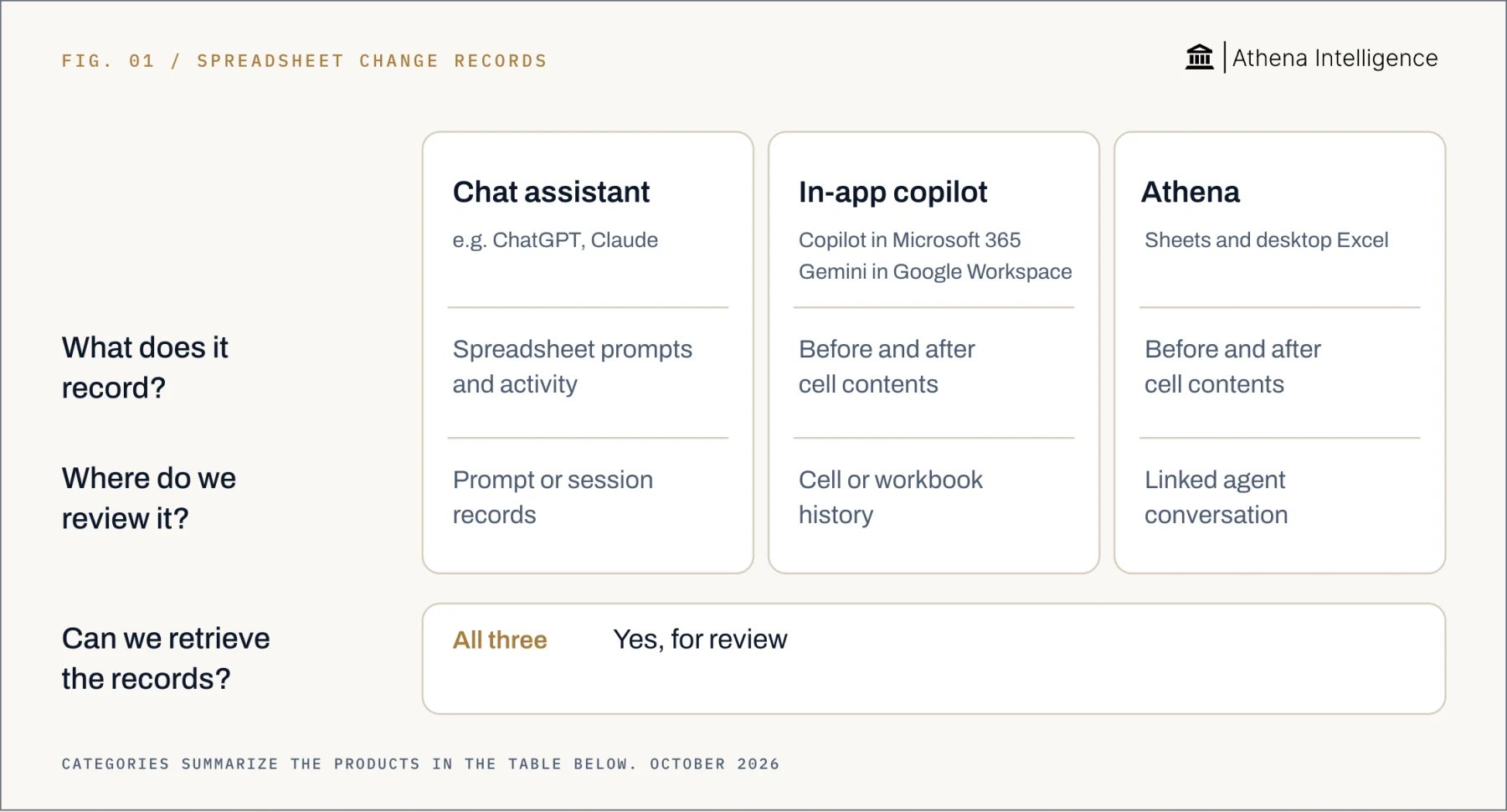1507x812 pixels.
Task: Click 'Before and after cell contents' in Athena card
Action: [1232, 367]
